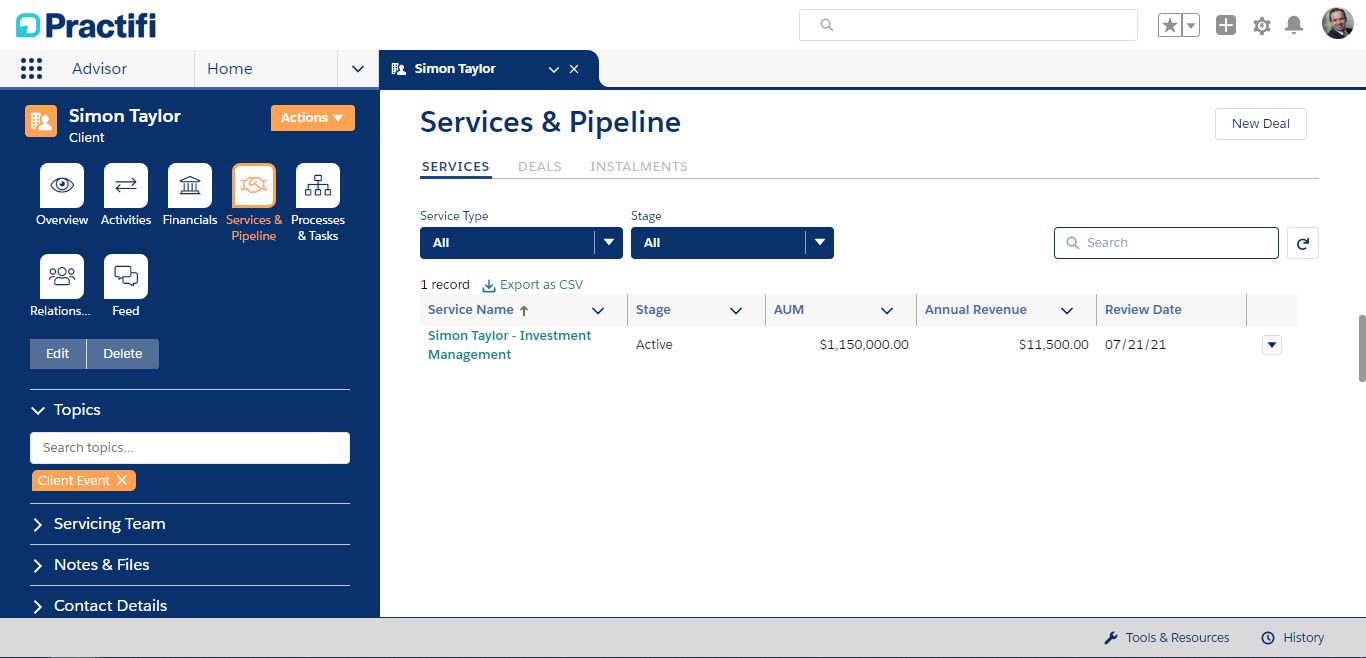Open Simon Taylor - Investment Management service
The width and height of the screenshot is (1366, 658).
tap(509, 345)
